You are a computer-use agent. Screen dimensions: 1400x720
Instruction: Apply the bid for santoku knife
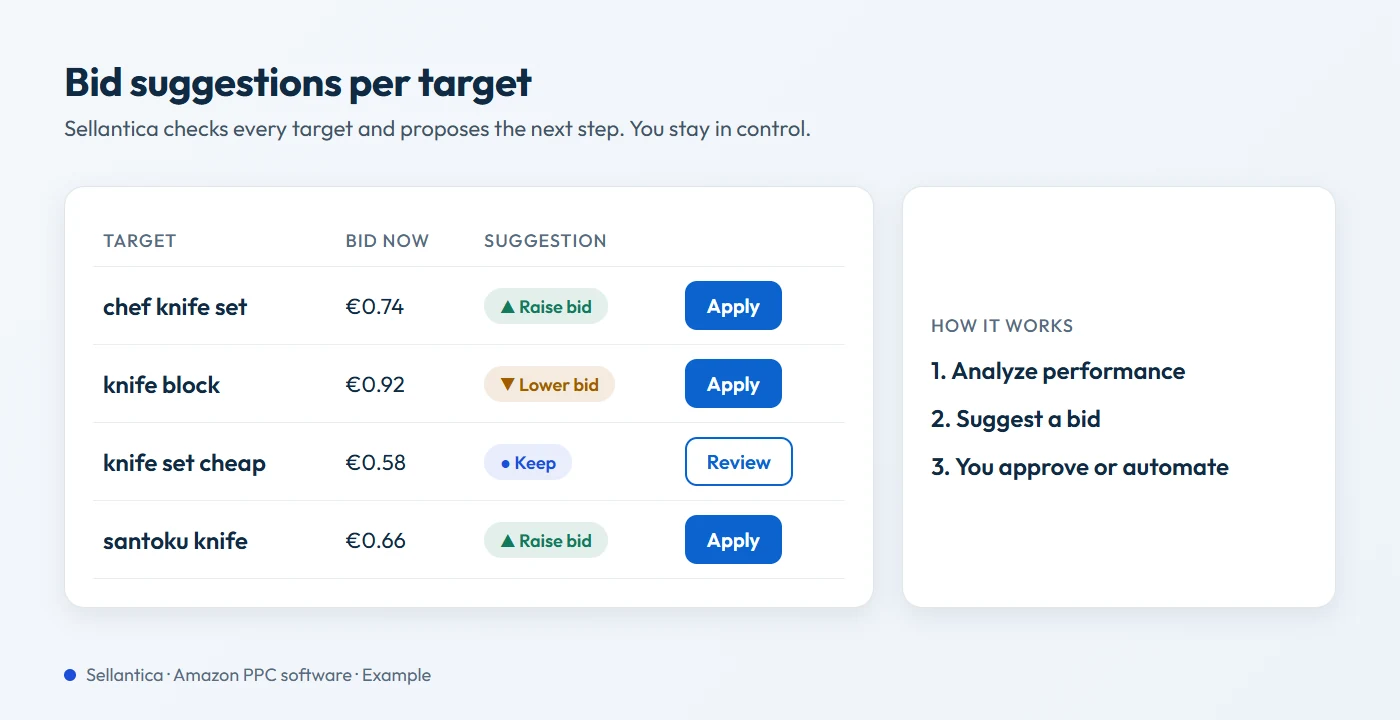coord(733,540)
